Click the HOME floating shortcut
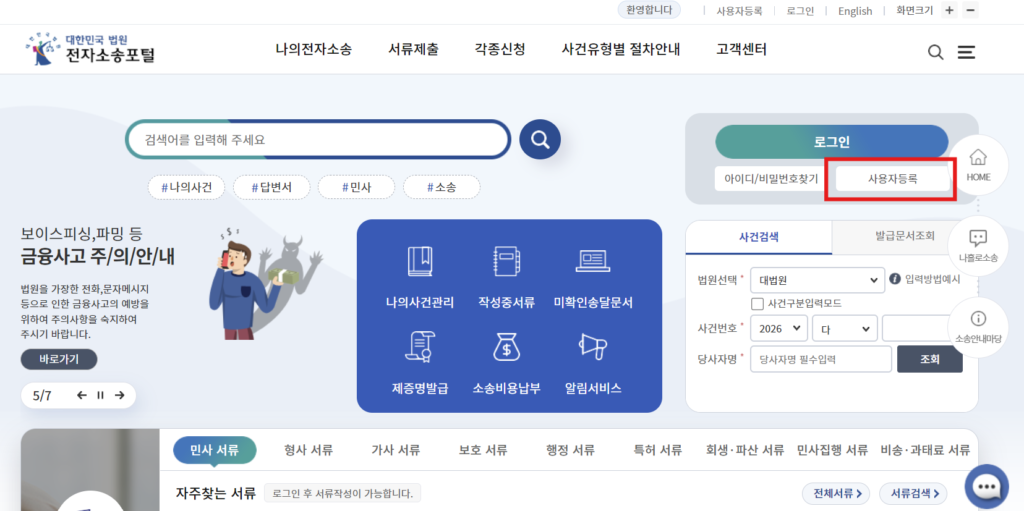Viewport: 1024px width, 511px height. click(978, 164)
